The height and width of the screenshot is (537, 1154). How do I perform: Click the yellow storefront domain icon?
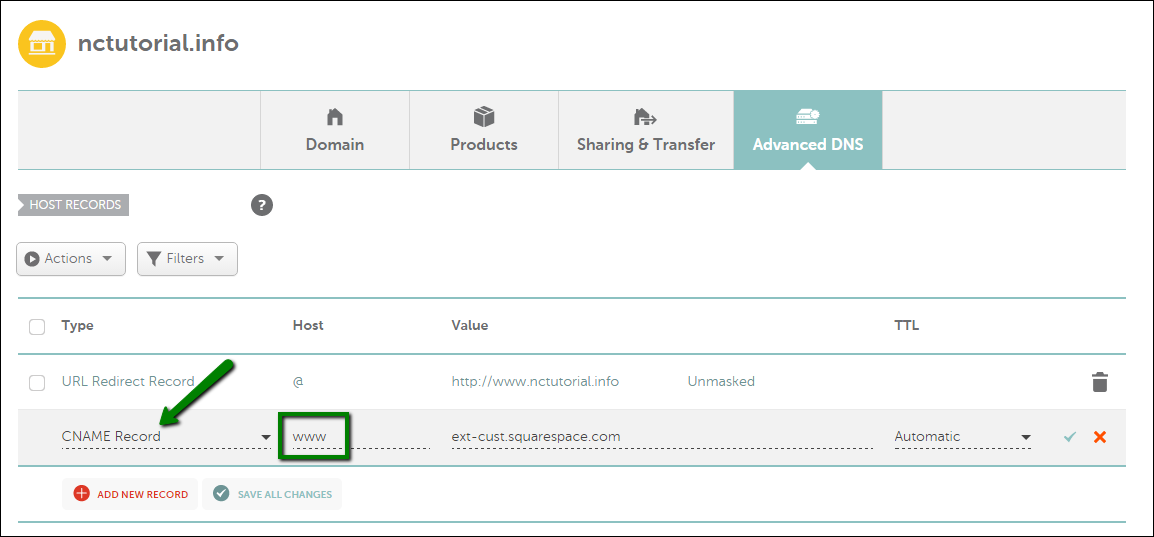coord(42,44)
